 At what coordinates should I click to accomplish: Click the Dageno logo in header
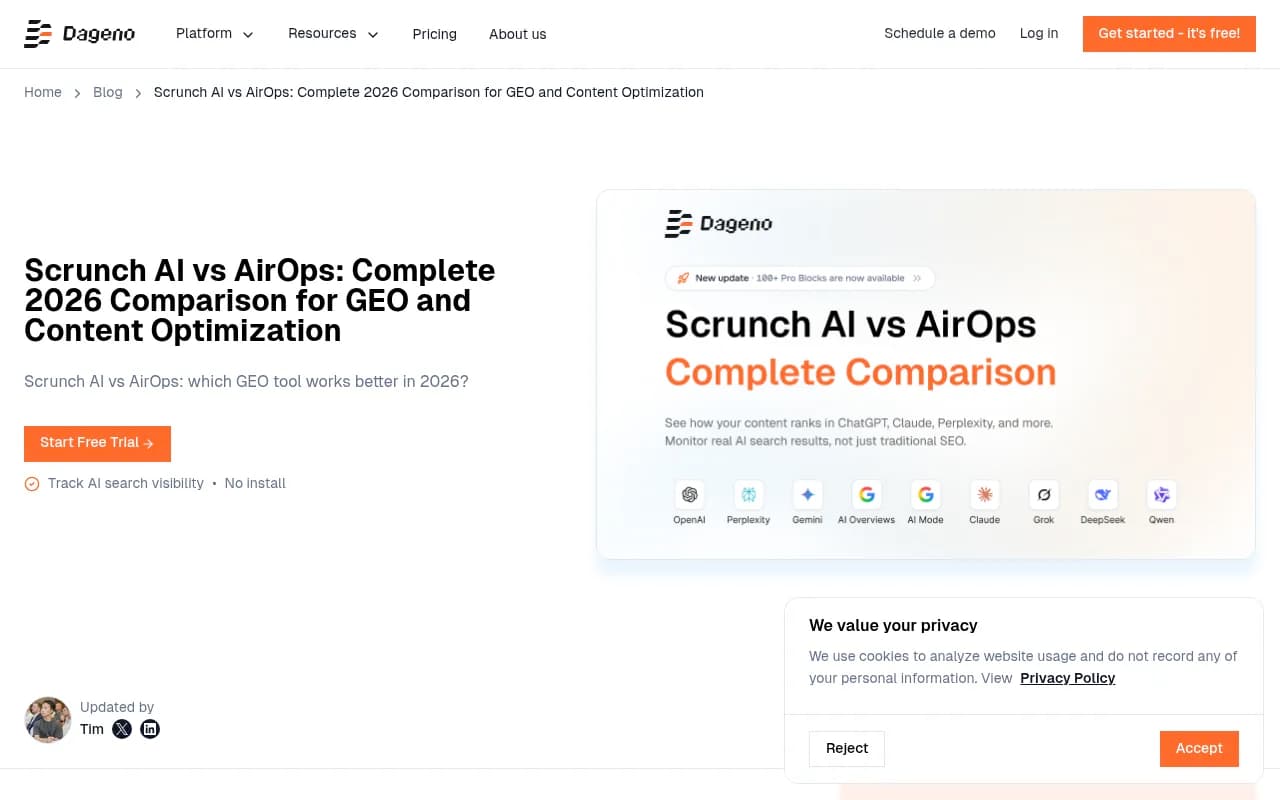(x=79, y=34)
